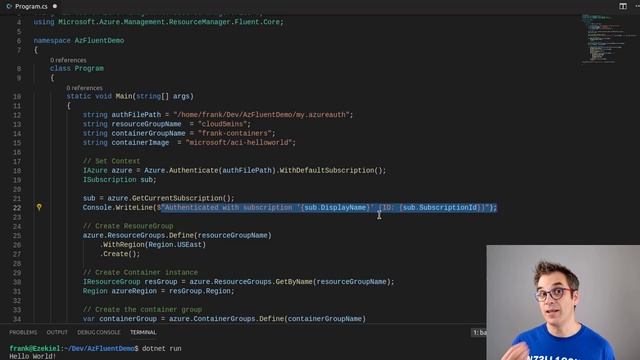Image resolution: width=640 pixels, height=360 pixels.
Task: Click the split editor icon
Action: click(623, 6)
